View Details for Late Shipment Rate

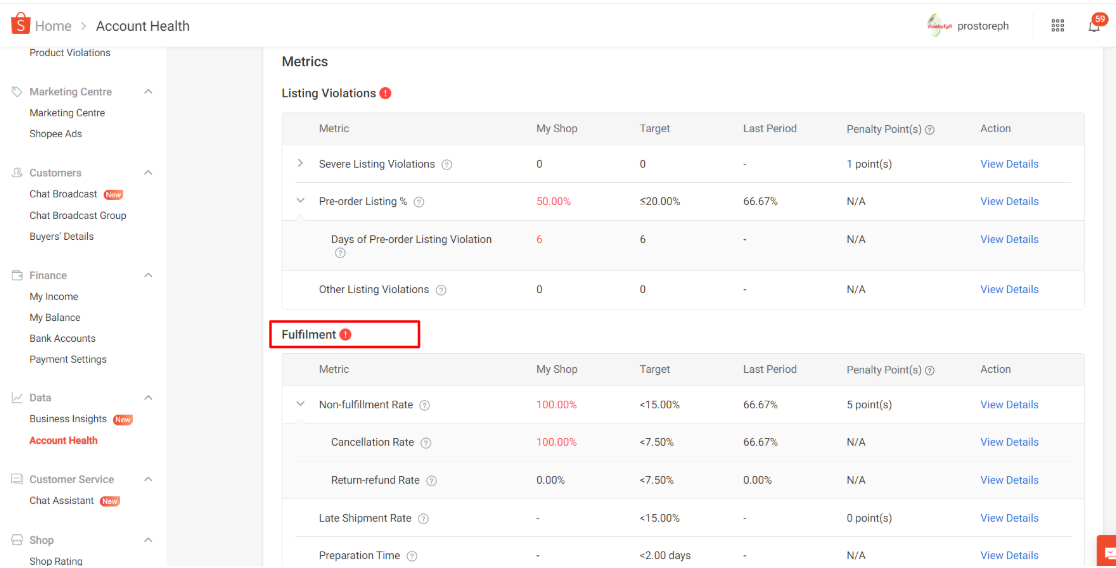point(1009,519)
